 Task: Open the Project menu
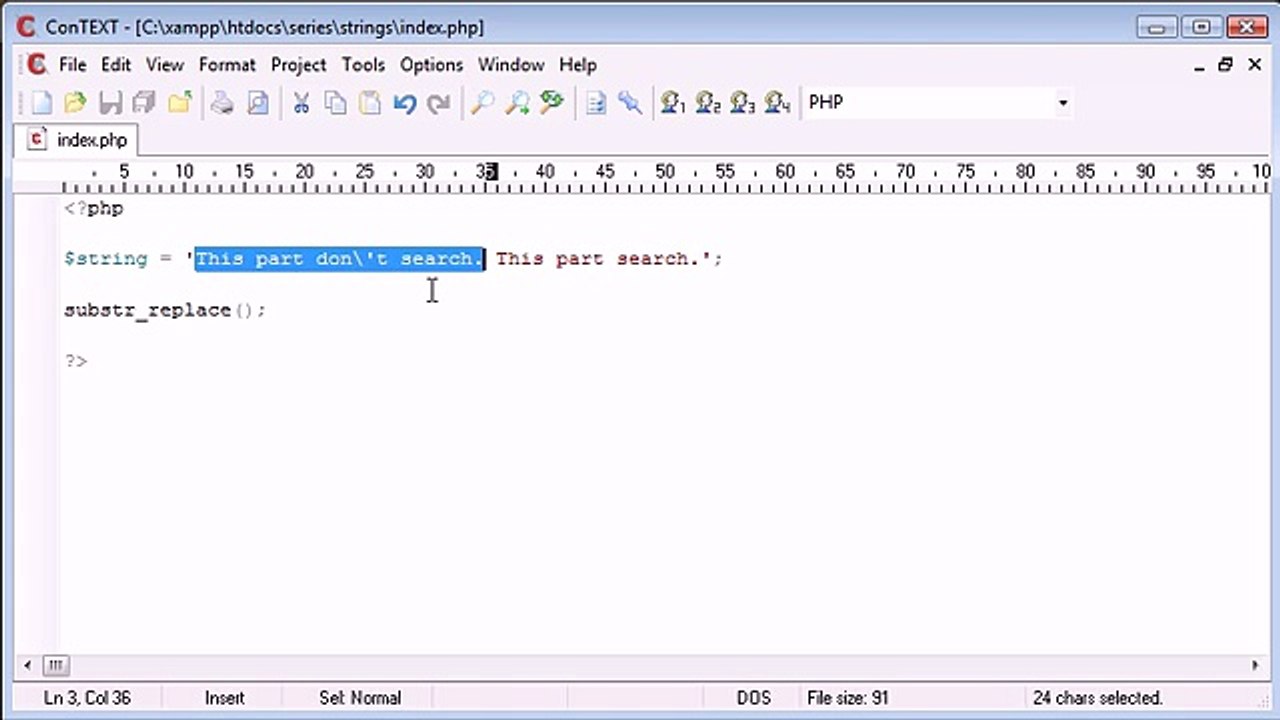pos(298,65)
